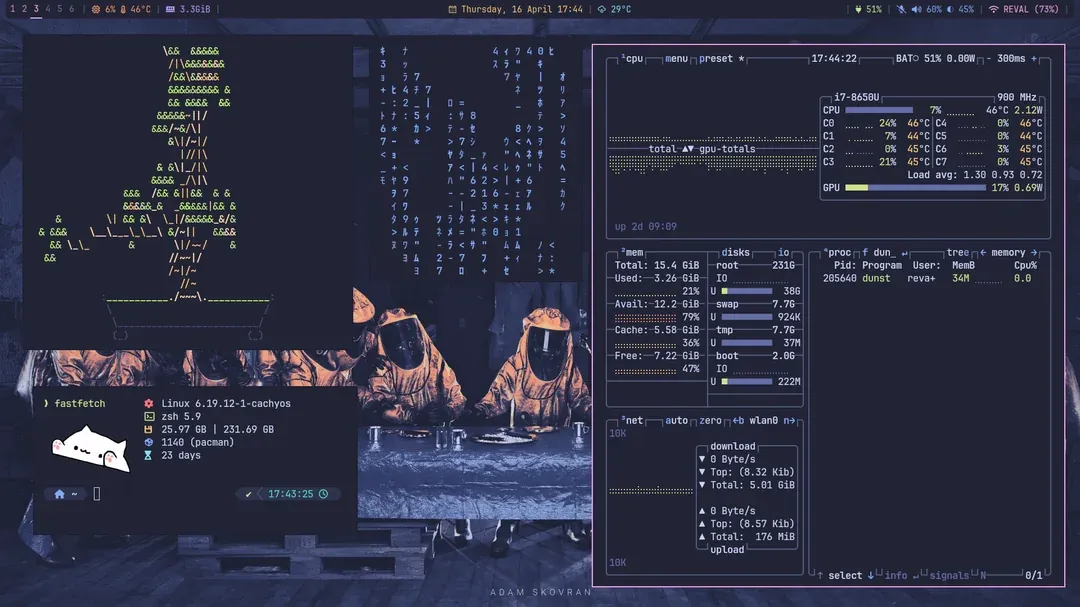The width and height of the screenshot is (1080, 607).
Task: Click the RAM memory icon showing 3.3GiB
Action: [x=170, y=10]
